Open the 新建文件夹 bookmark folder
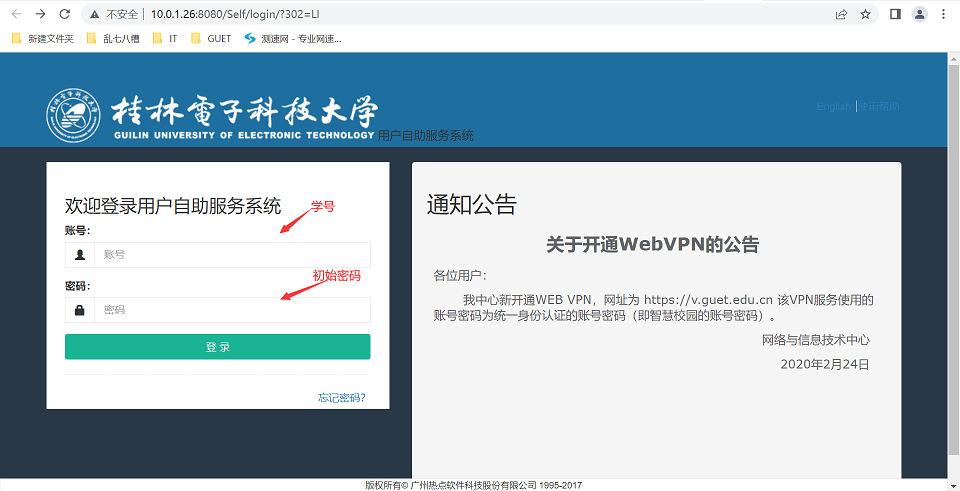The image size is (960, 491). [43, 39]
